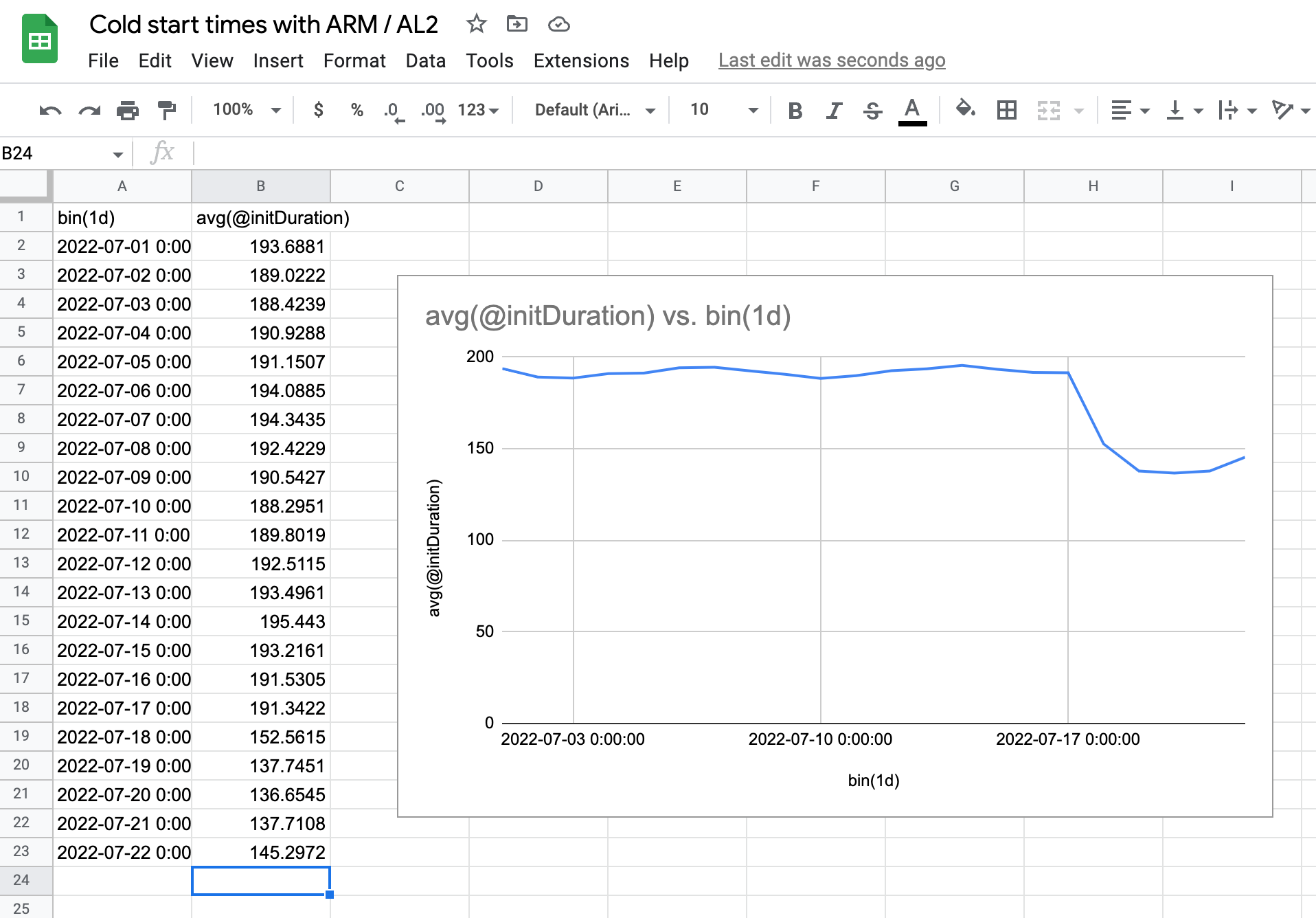This screenshot has width=1316, height=918.
Task: Select cell B19 with value 152.5615
Action: tap(261, 737)
